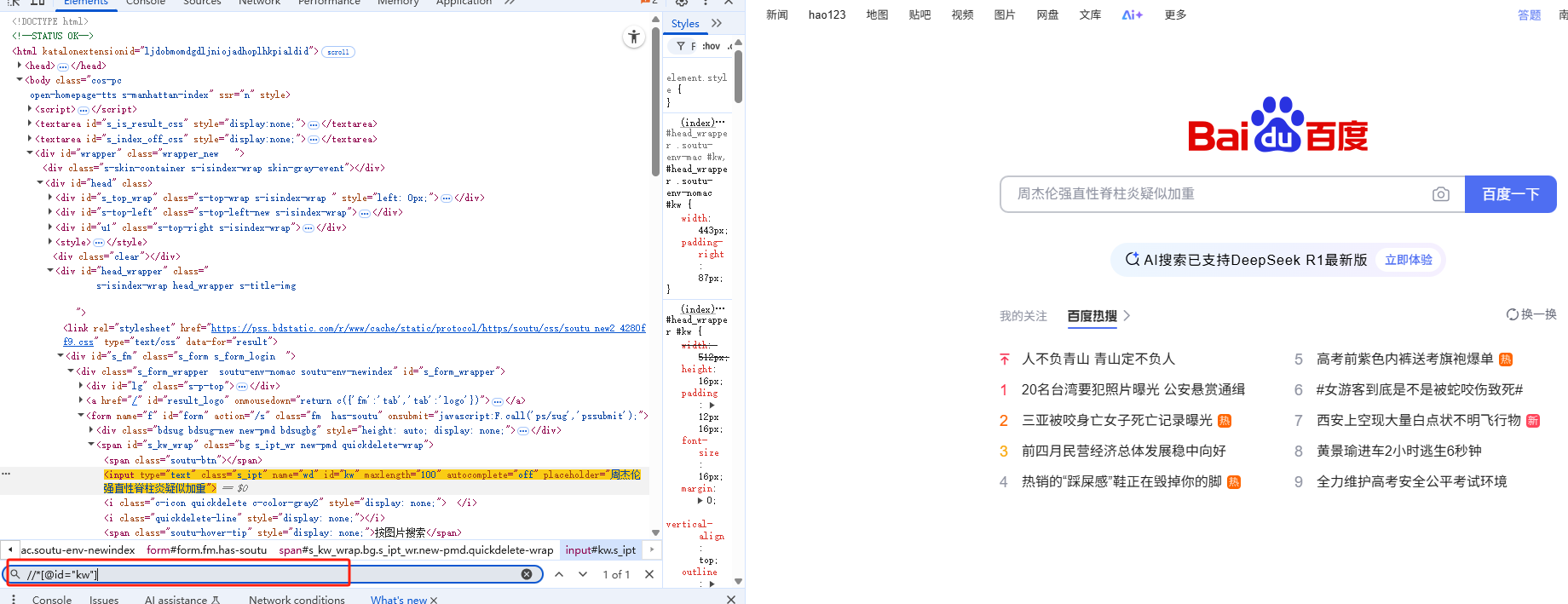The image size is (1568, 604).
Task: Close the bottom DevTools drawer
Action: pyautogui.click(x=731, y=600)
